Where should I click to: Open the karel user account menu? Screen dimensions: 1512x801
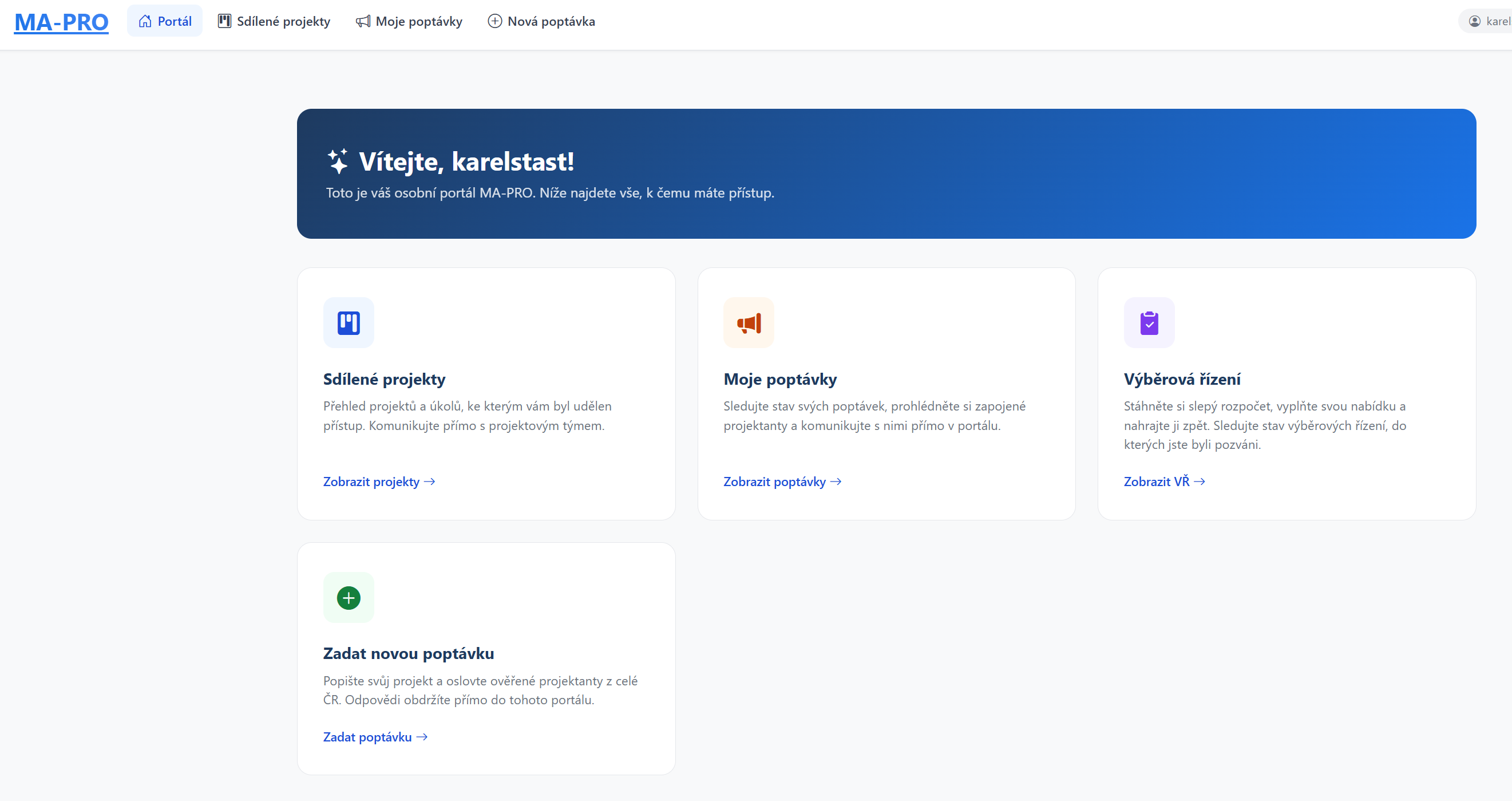tap(1489, 21)
